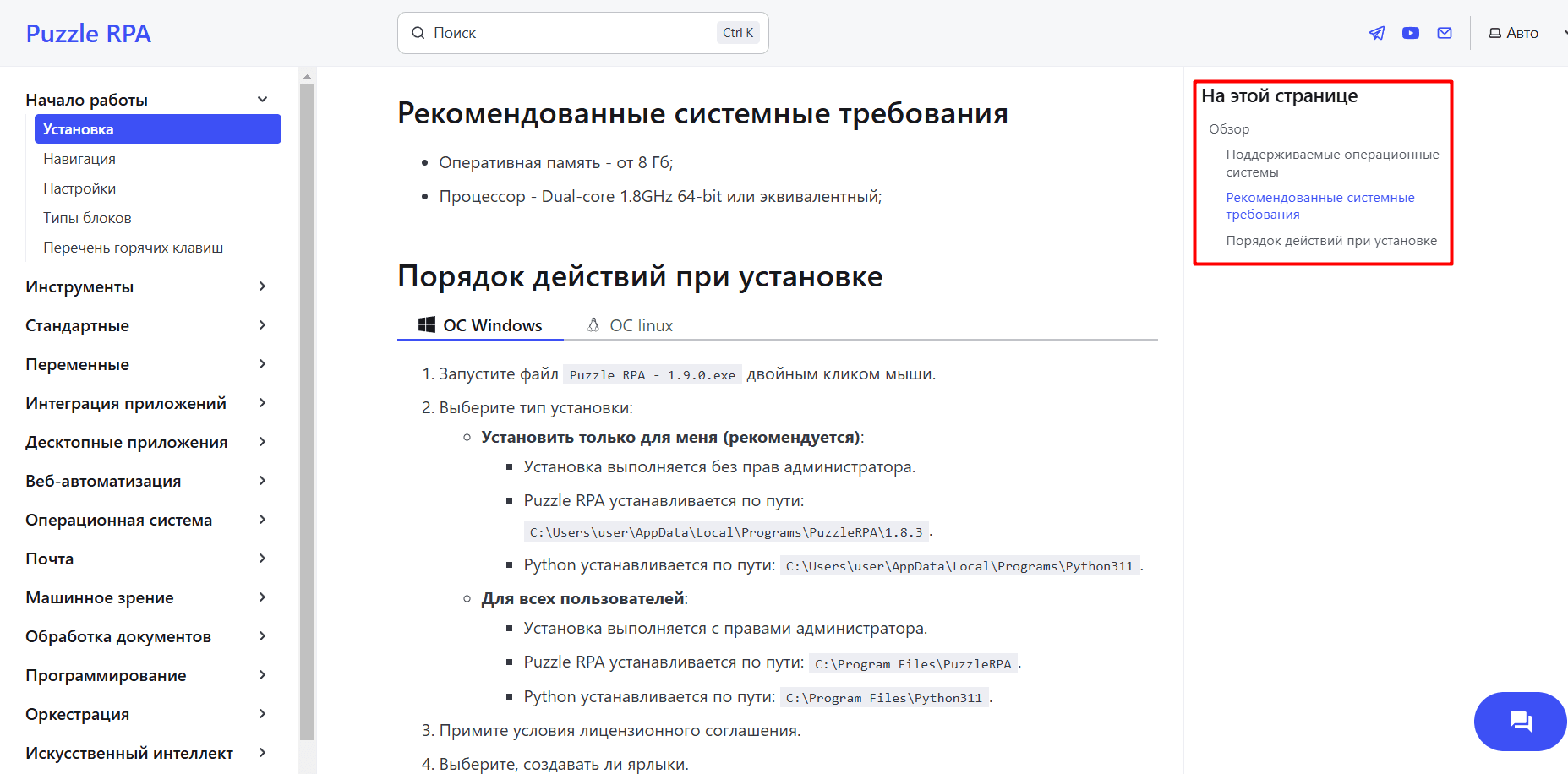
Task: Click the search magnifier icon
Action: tap(418, 32)
